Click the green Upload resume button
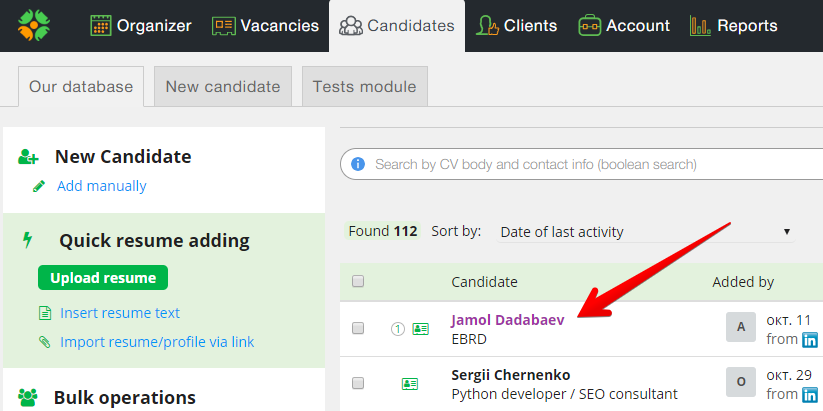 pyautogui.click(x=103, y=278)
